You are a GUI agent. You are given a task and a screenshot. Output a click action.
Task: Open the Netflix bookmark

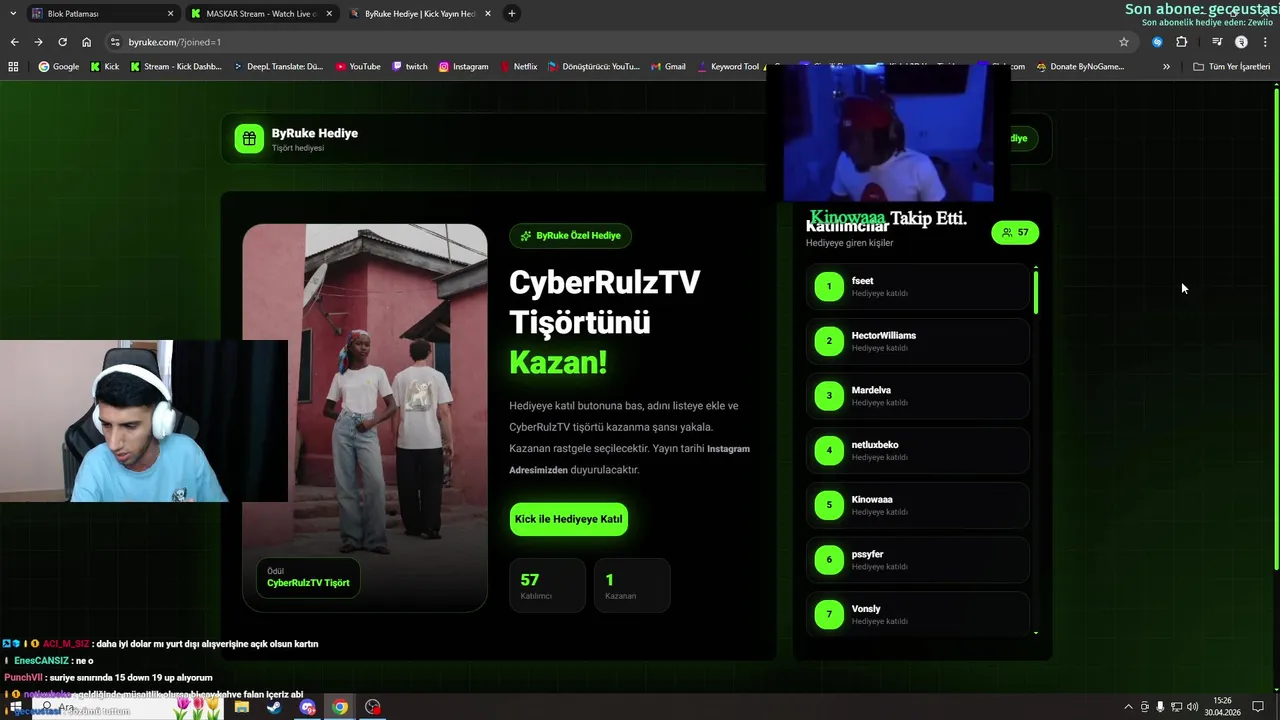(x=518, y=67)
